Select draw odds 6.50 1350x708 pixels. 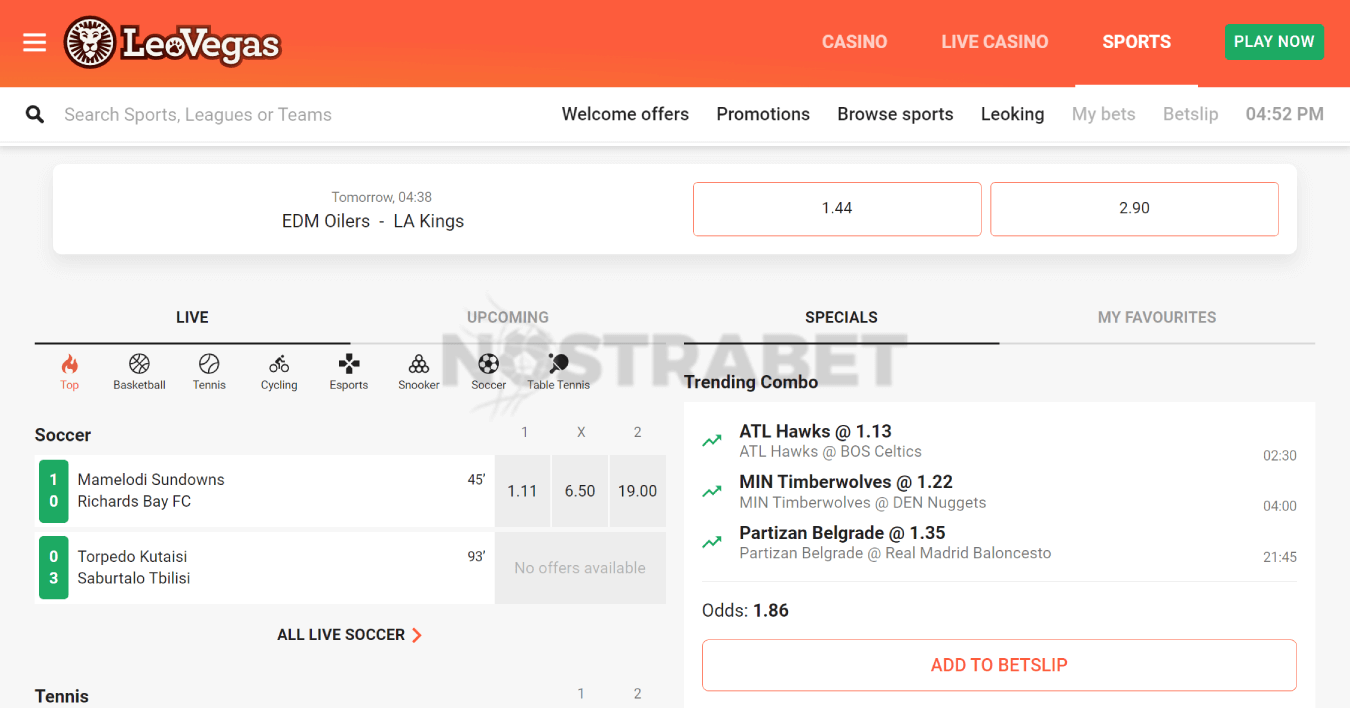point(580,491)
